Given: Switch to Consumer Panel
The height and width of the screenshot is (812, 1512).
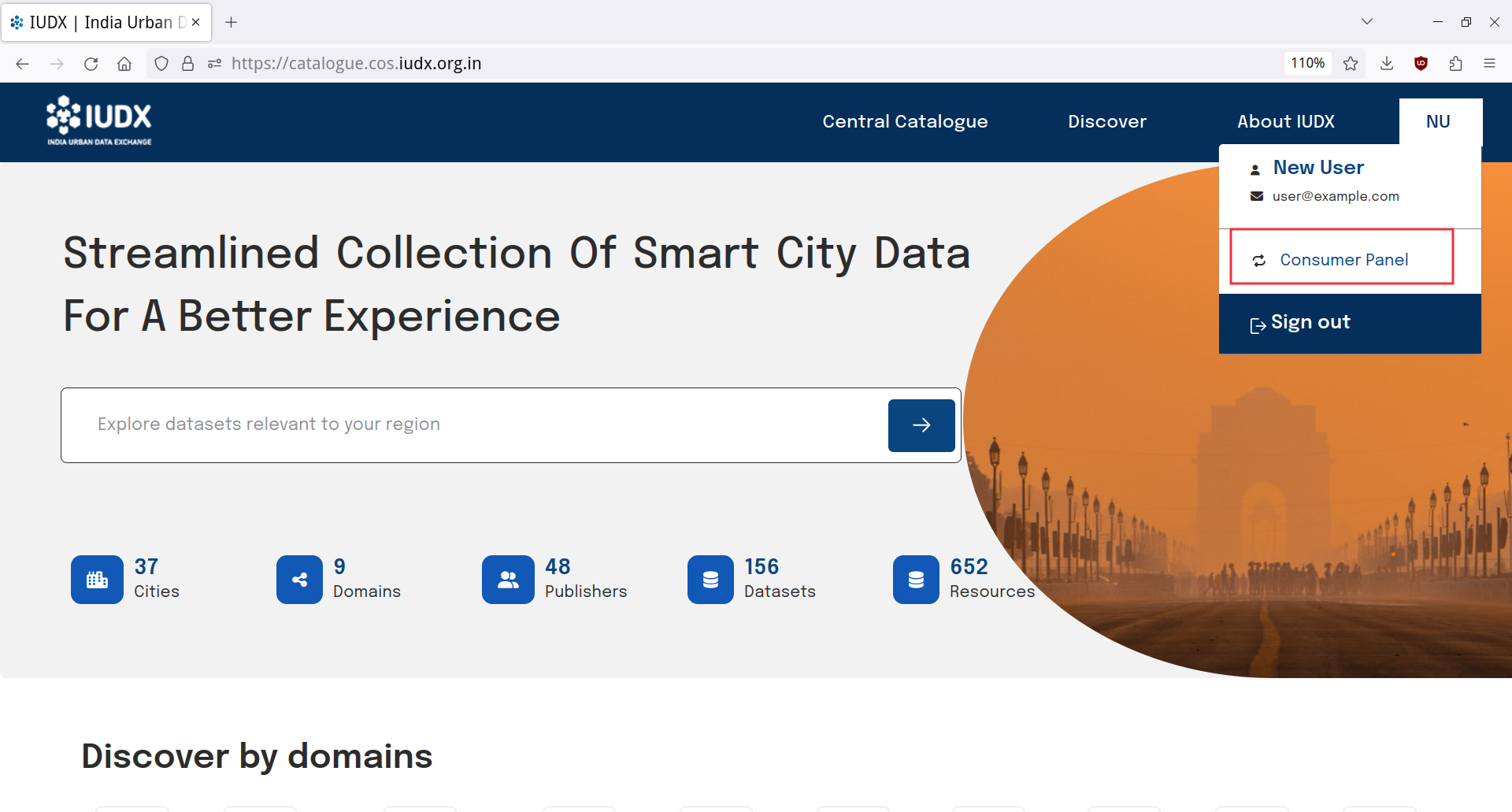Looking at the screenshot, I should 1343,260.
